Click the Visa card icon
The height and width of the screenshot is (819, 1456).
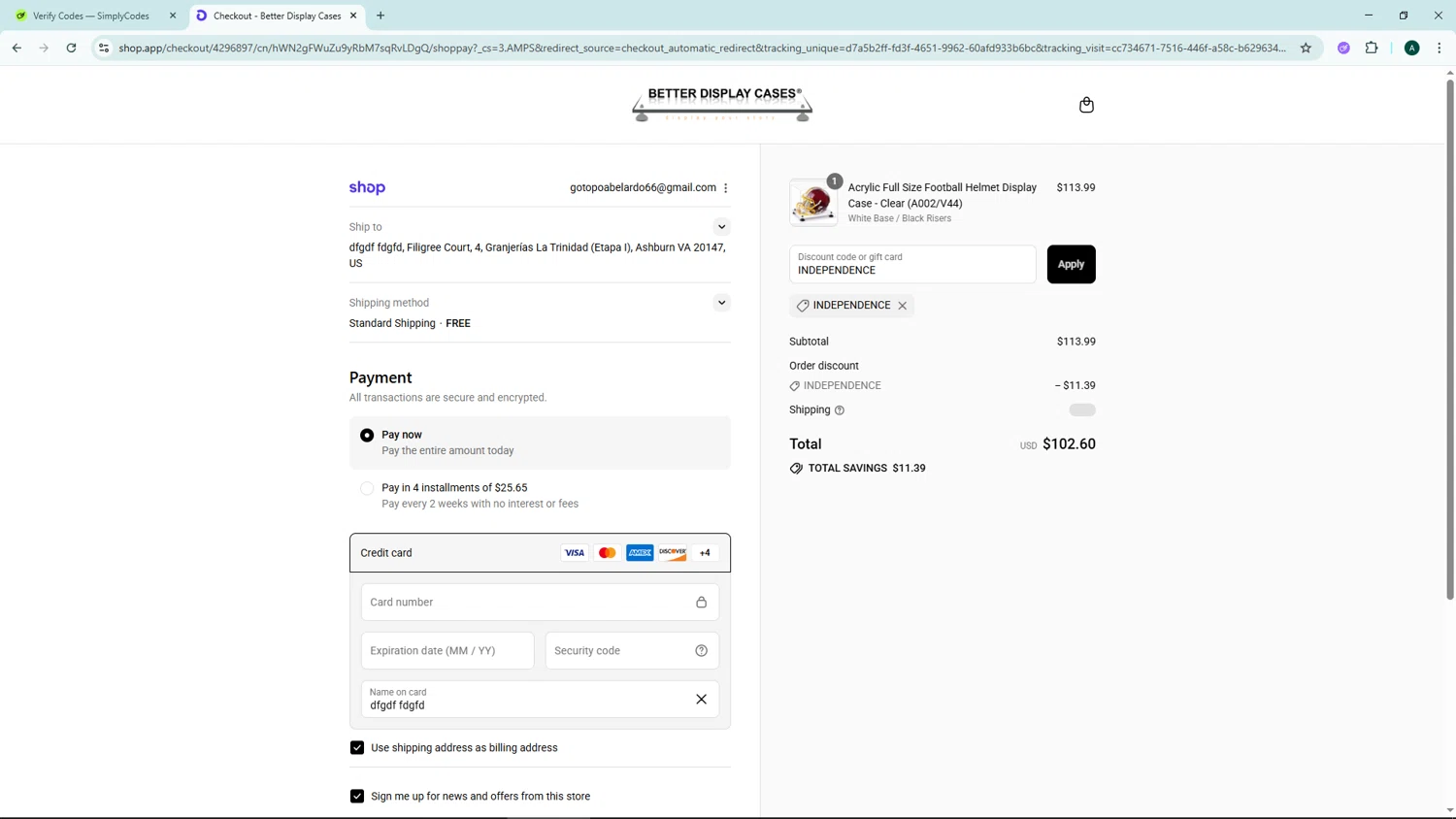pyautogui.click(x=575, y=553)
